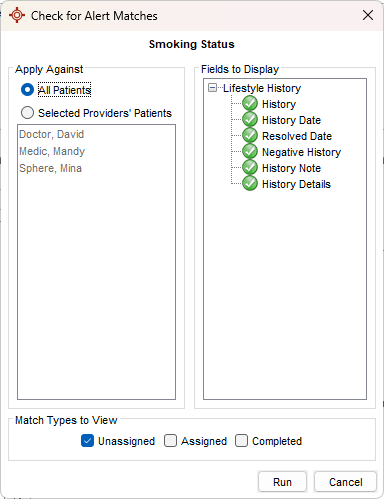Toggle green check icon for History Details

pos(250,184)
